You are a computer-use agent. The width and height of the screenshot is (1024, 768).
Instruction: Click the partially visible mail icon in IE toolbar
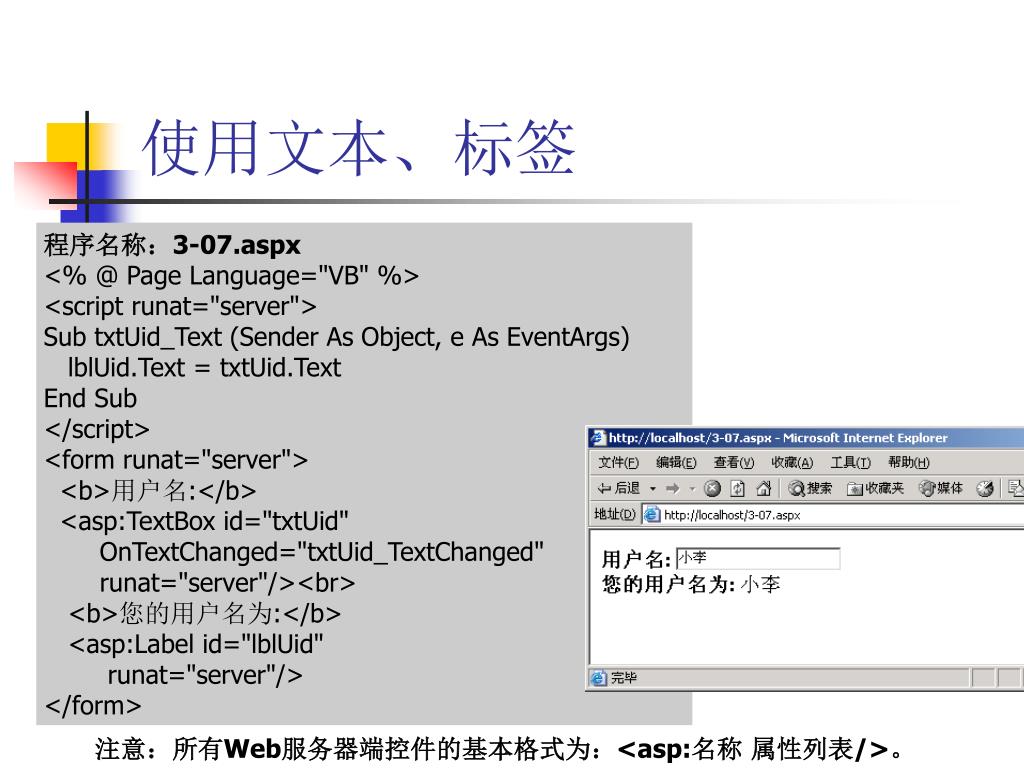[1016, 488]
